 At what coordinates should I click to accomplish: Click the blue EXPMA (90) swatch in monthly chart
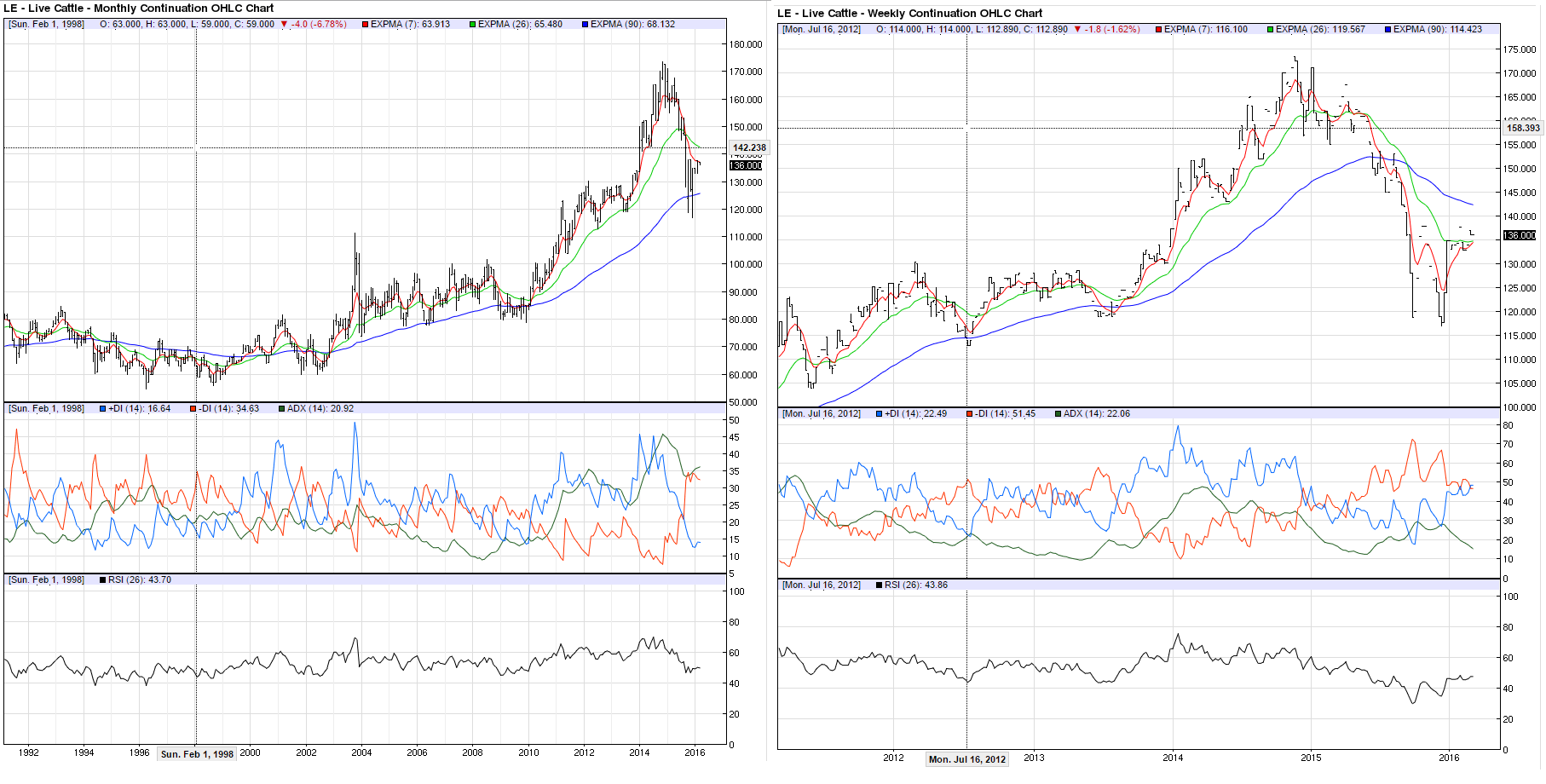tap(585, 25)
